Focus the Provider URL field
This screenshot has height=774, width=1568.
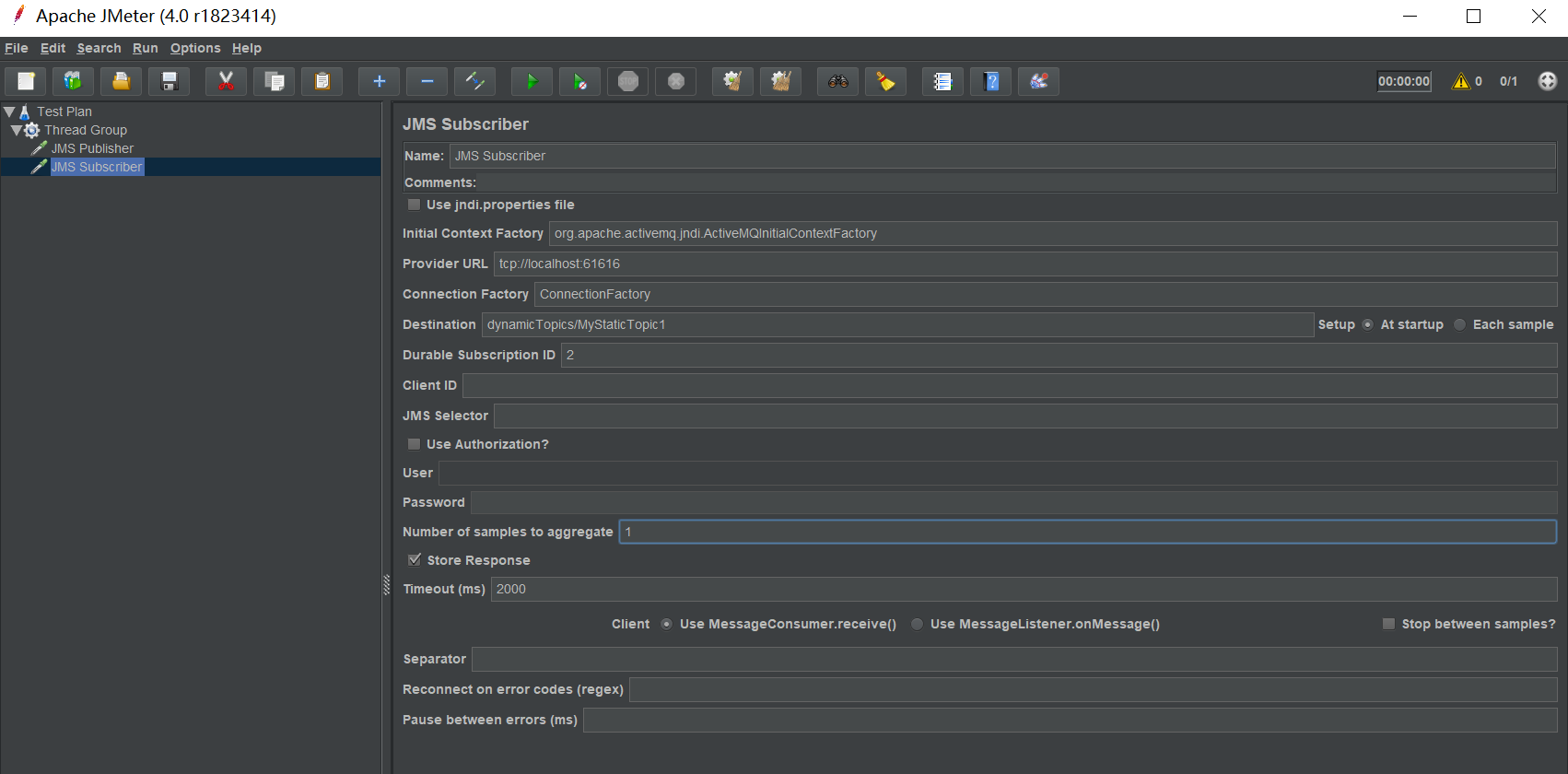pos(1025,264)
